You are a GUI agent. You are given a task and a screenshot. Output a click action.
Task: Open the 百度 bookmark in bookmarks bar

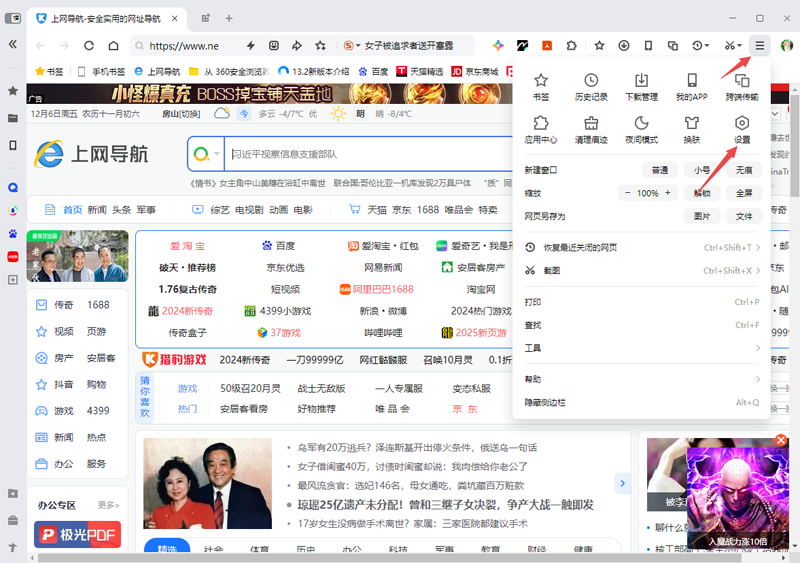[373, 71]
